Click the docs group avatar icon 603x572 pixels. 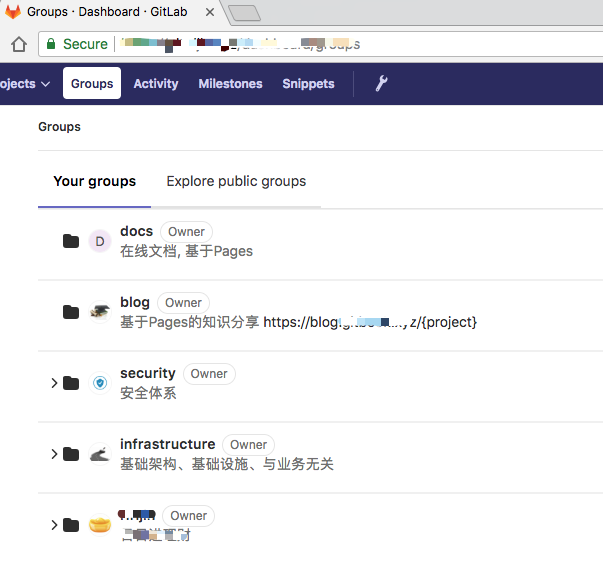pyautogui.click(x=99, y=241)
